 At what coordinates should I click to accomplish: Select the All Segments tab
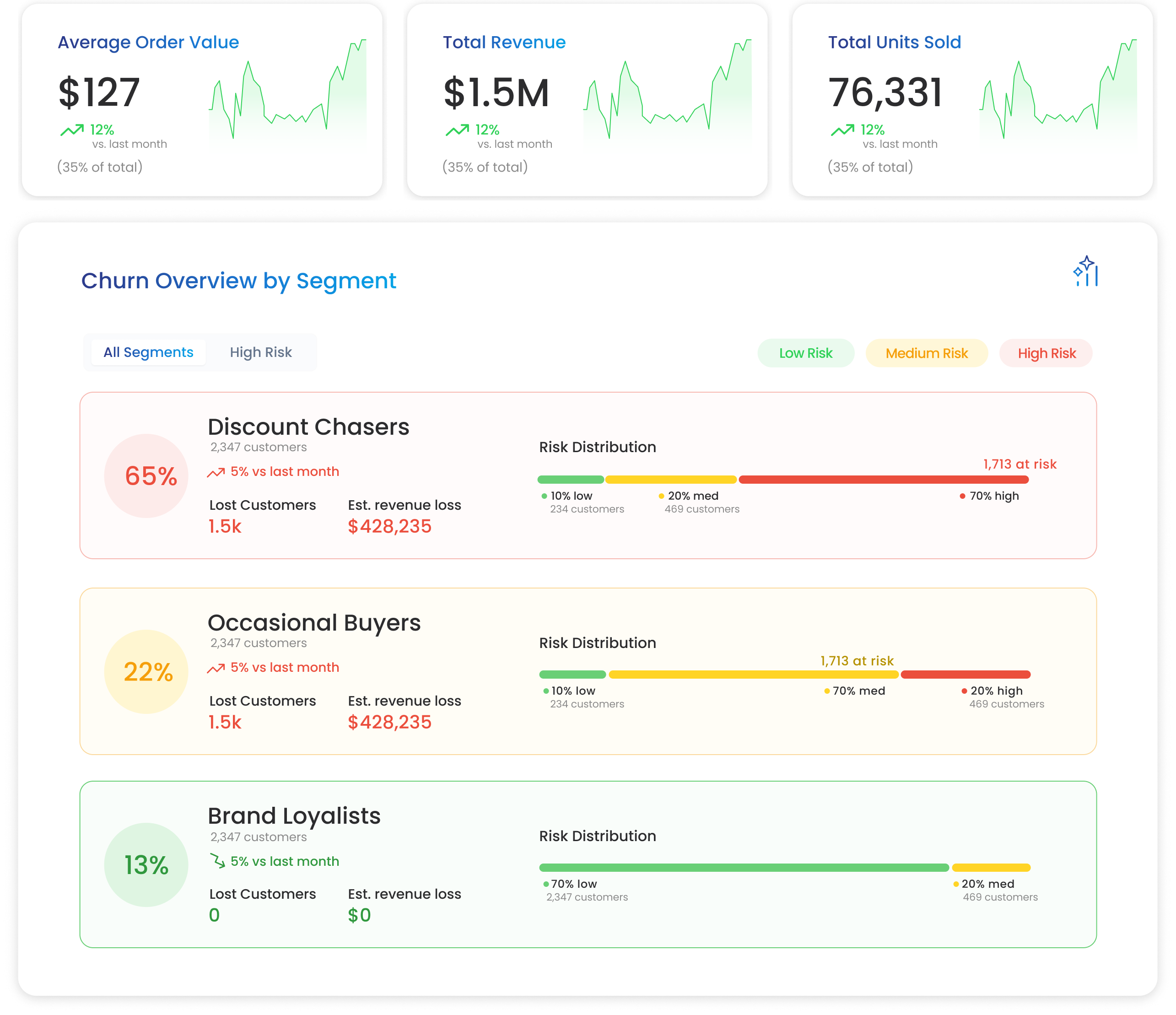tap(148, 352)
